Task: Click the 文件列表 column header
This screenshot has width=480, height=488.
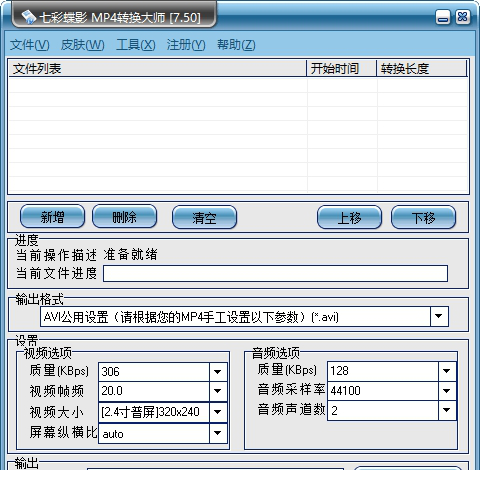Action: point(157,68)
